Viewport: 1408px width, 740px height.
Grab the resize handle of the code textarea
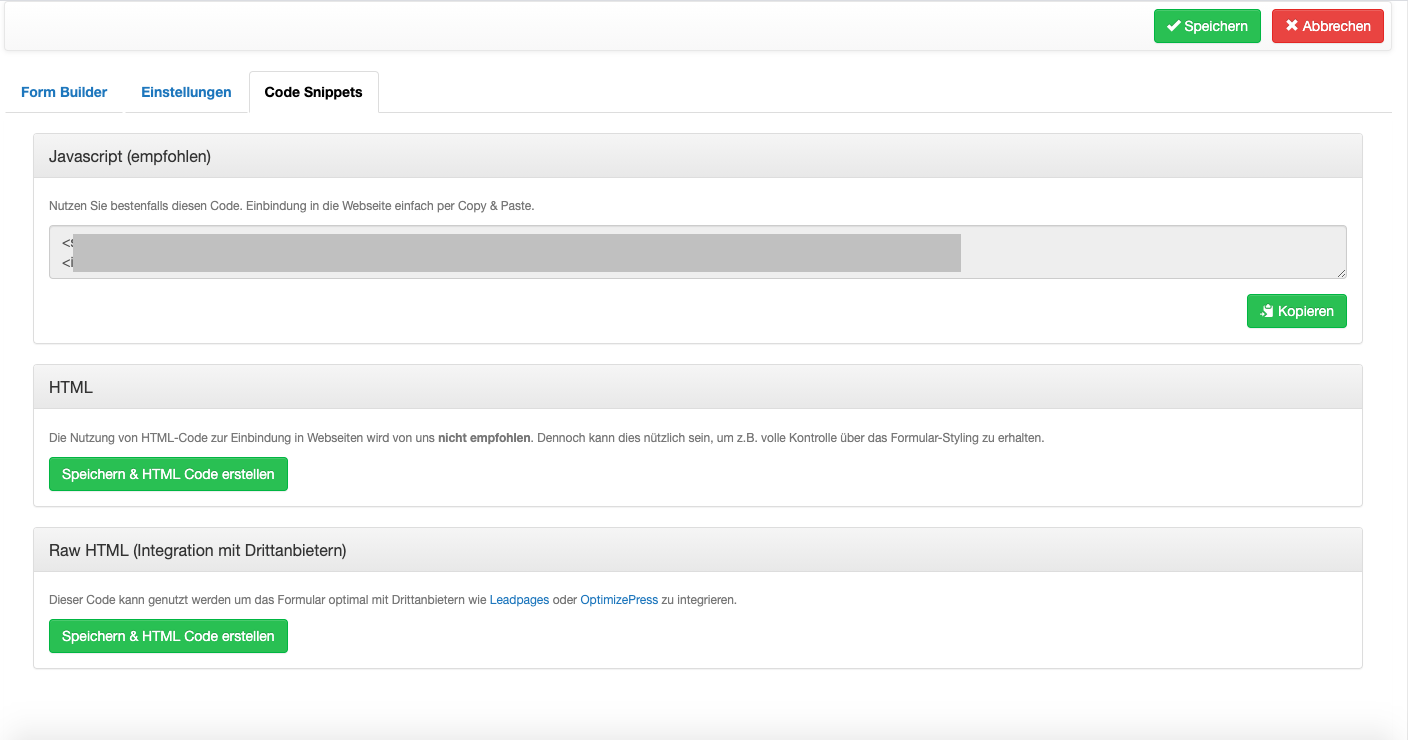(1341, 273)
